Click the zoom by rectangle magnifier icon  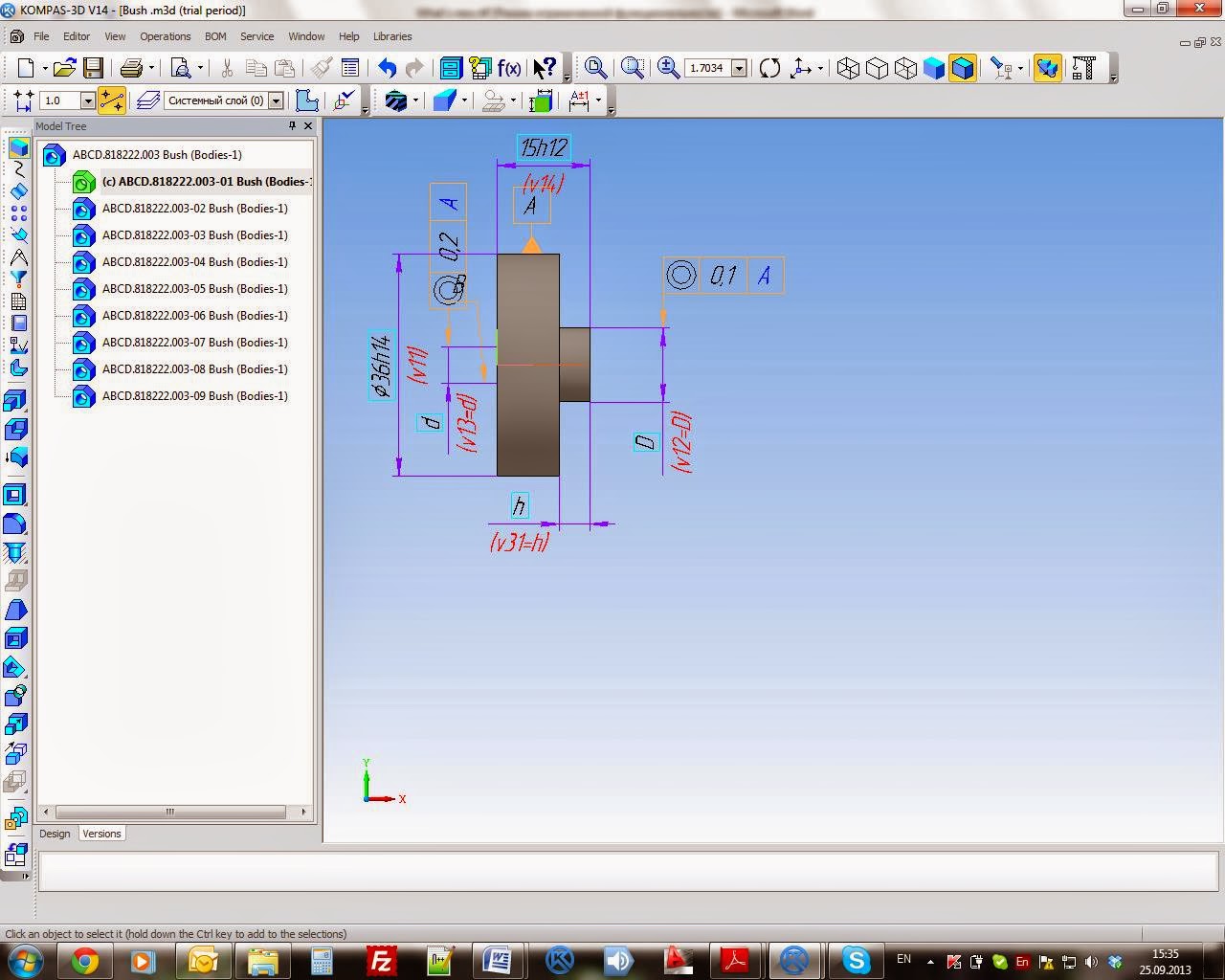tap(633, 68)
